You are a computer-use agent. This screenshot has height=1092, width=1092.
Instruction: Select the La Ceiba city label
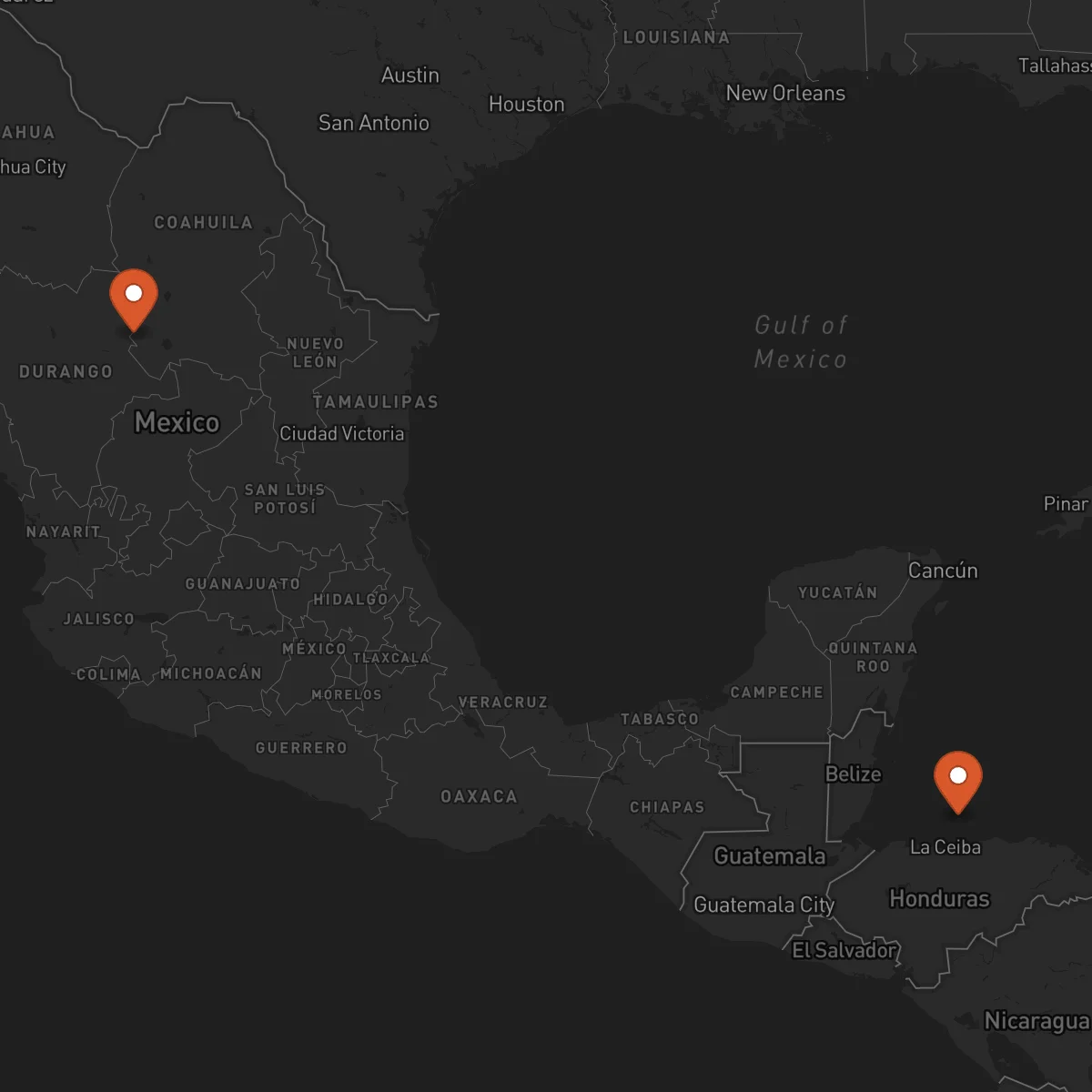945,847
